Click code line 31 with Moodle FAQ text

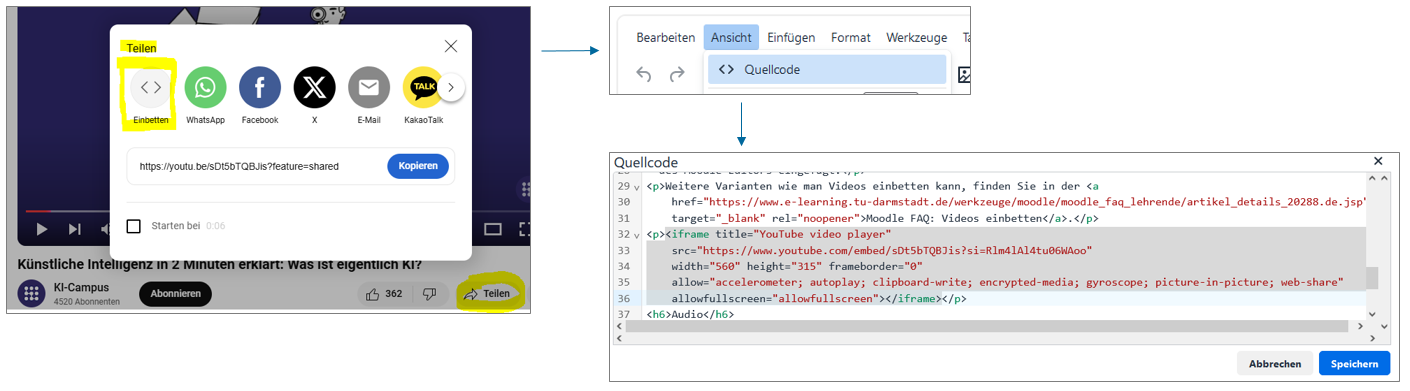point(886,218)
